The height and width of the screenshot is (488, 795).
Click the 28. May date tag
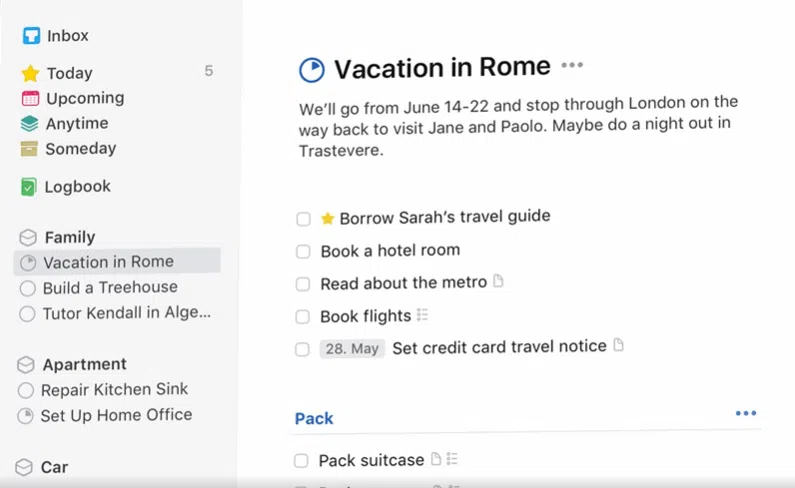click(x=352, y=348)
